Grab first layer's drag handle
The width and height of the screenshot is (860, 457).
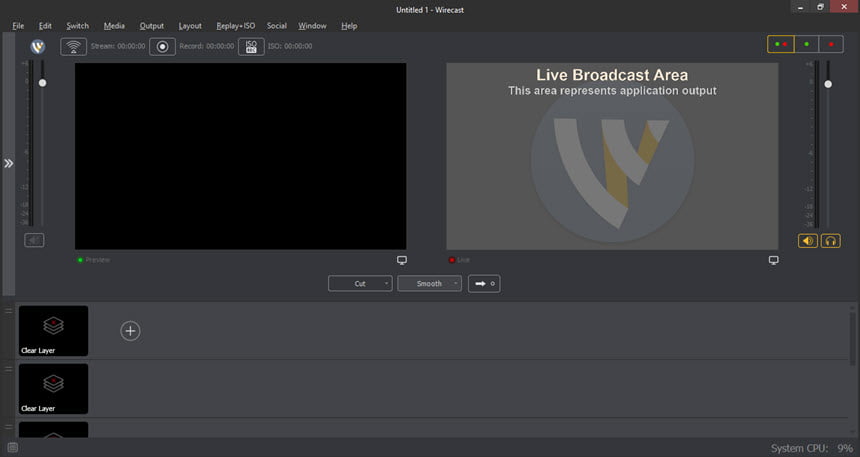[x=8, y=311]
